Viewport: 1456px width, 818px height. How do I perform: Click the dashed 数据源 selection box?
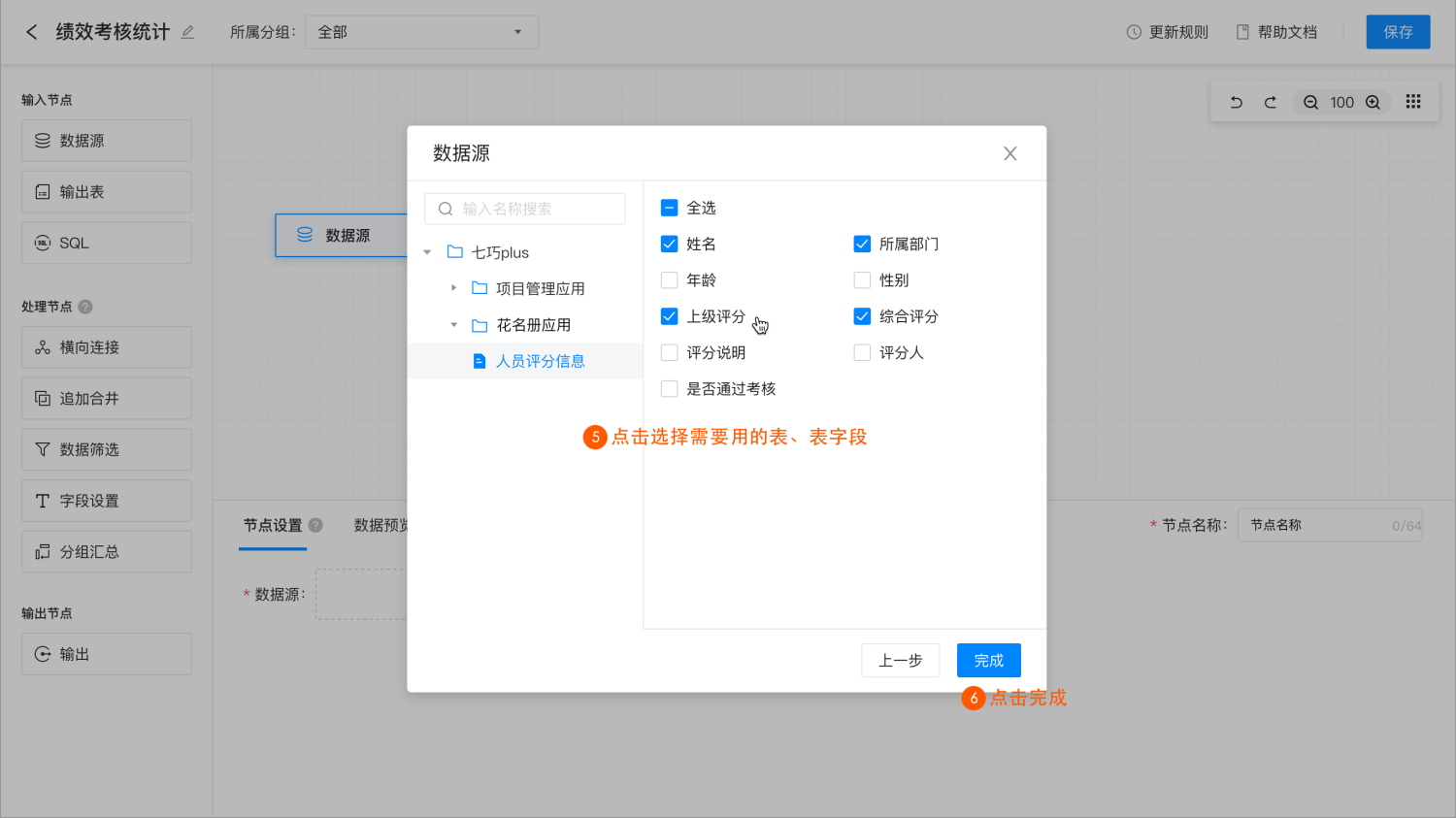[x=362, y=594]
